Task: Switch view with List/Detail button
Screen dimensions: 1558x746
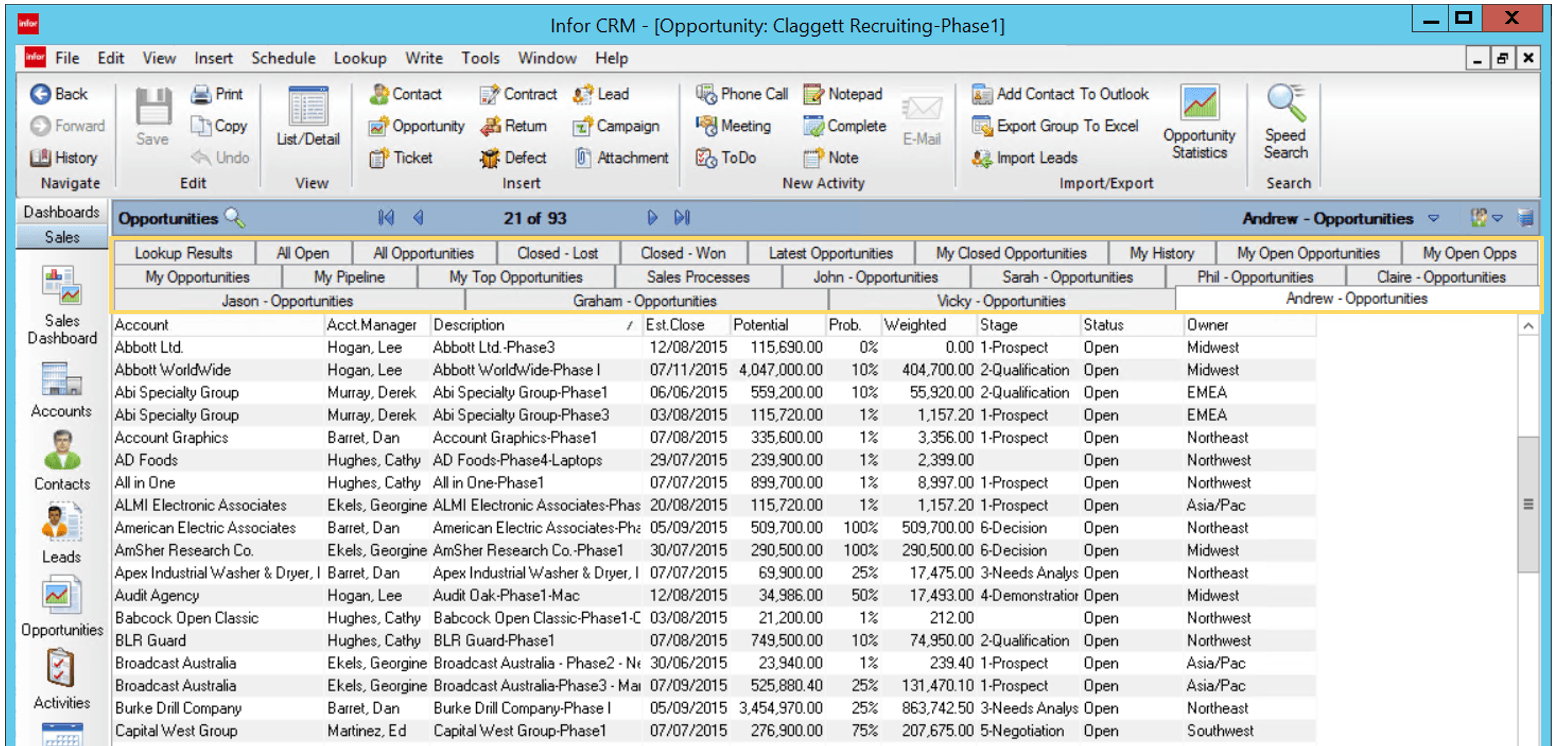Action: tap(308, 118)
